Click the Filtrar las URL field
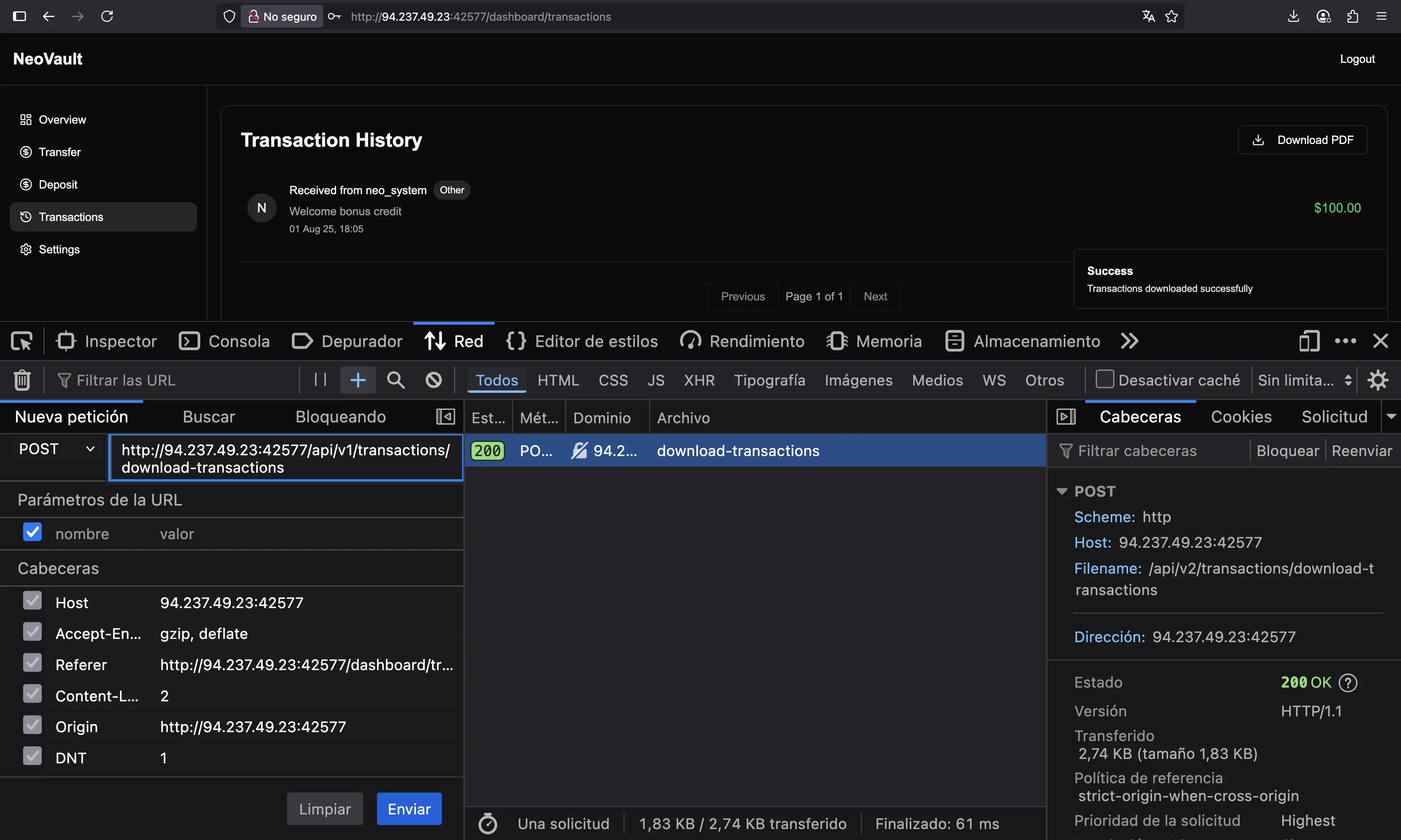 176,380
